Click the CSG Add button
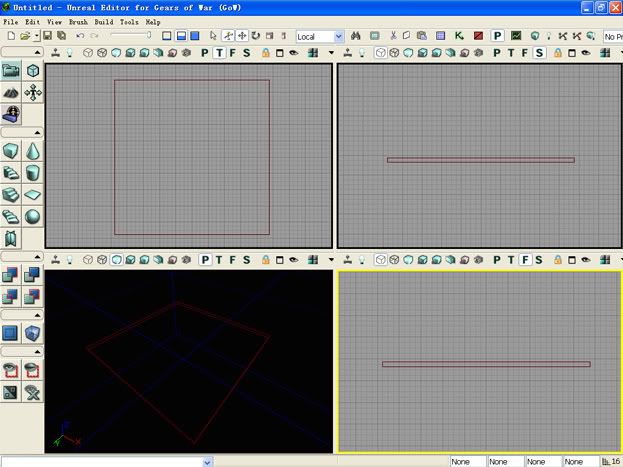The height and width of the screenshot is (467, 623). (11, 275)
